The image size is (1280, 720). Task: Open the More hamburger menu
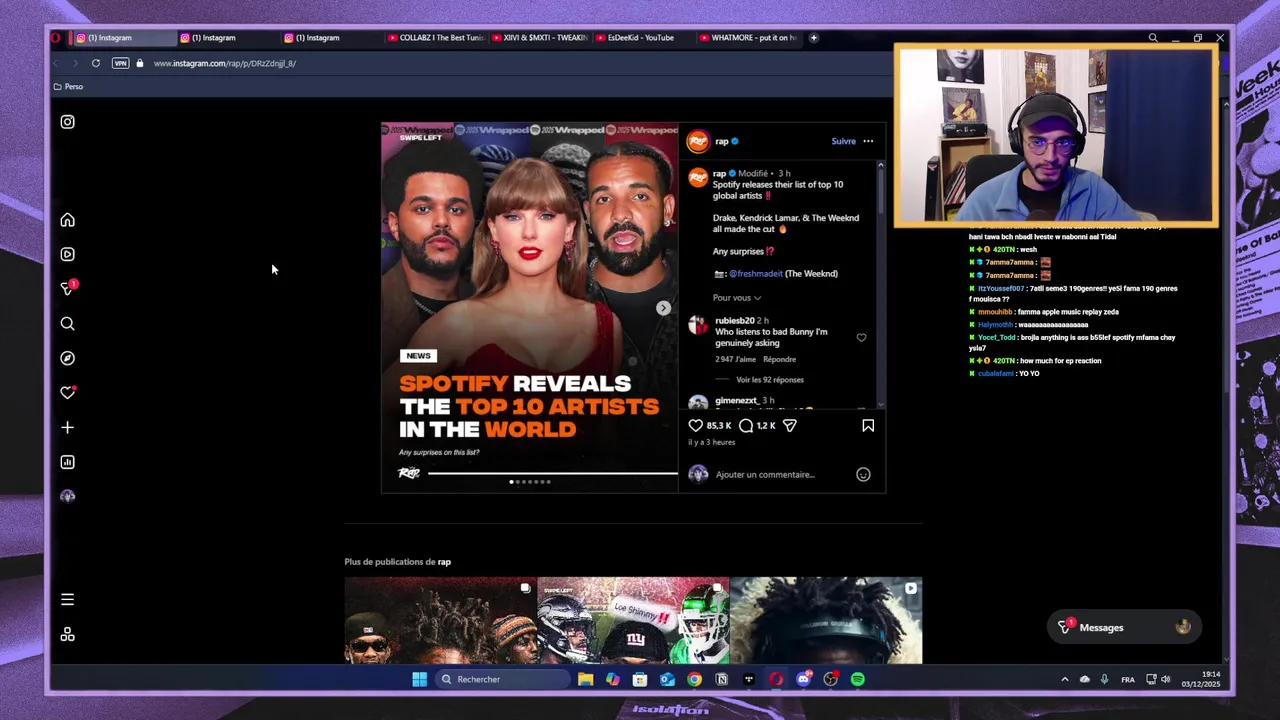(x=67, y=600)
